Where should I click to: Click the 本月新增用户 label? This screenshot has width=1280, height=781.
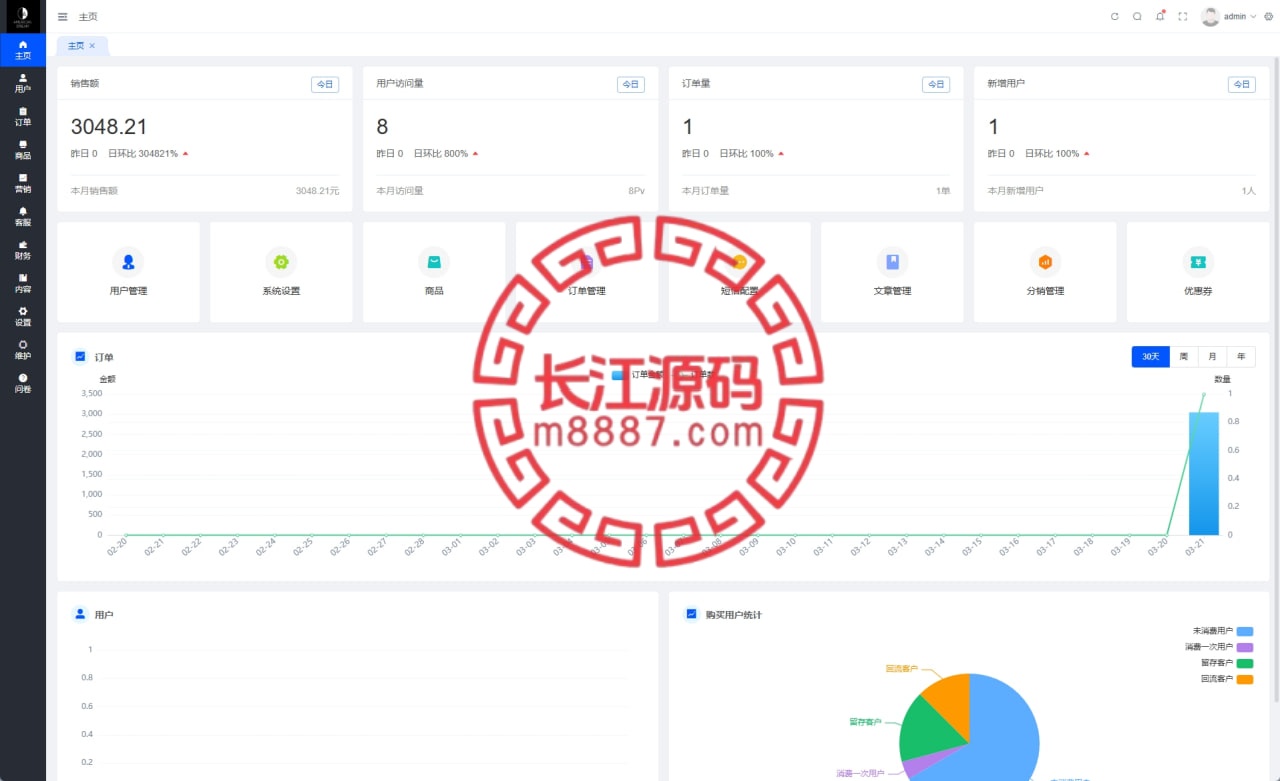click(1015, 190)
